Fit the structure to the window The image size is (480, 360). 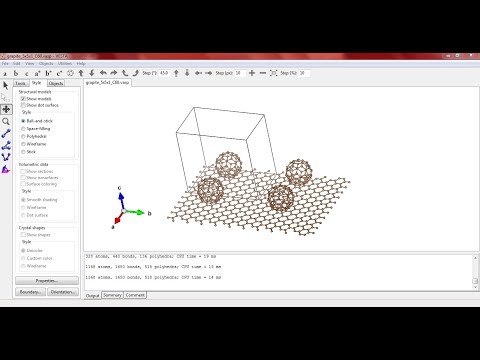(273, 73)
